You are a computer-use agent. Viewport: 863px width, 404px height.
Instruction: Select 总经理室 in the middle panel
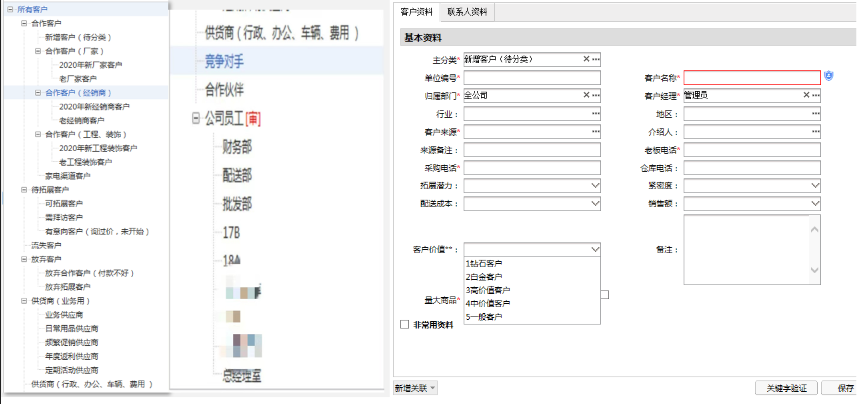(x=242, y=376)
